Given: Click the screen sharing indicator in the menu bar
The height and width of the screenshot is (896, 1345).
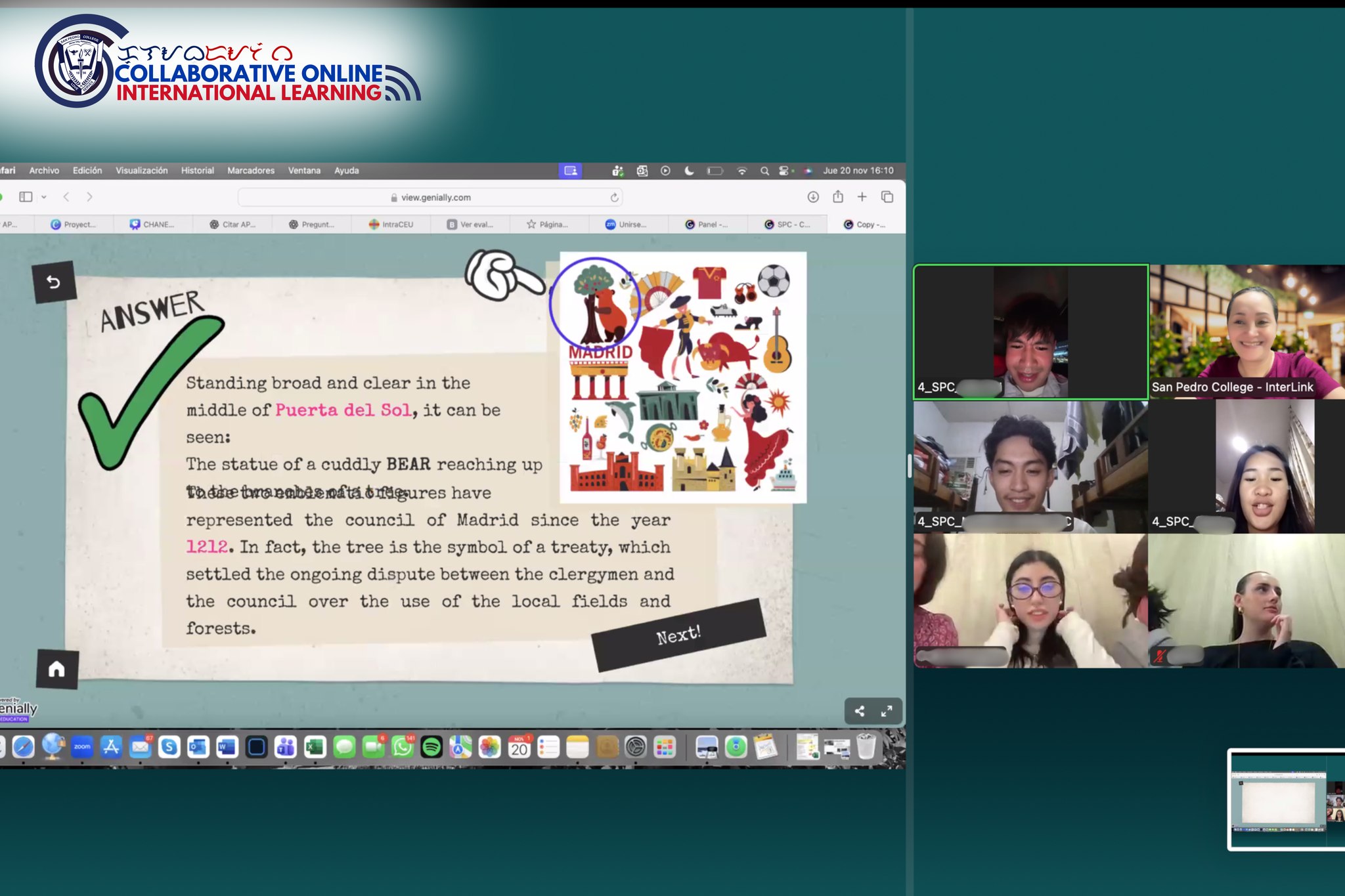Looking at the screenshot, I should point(571,171).
